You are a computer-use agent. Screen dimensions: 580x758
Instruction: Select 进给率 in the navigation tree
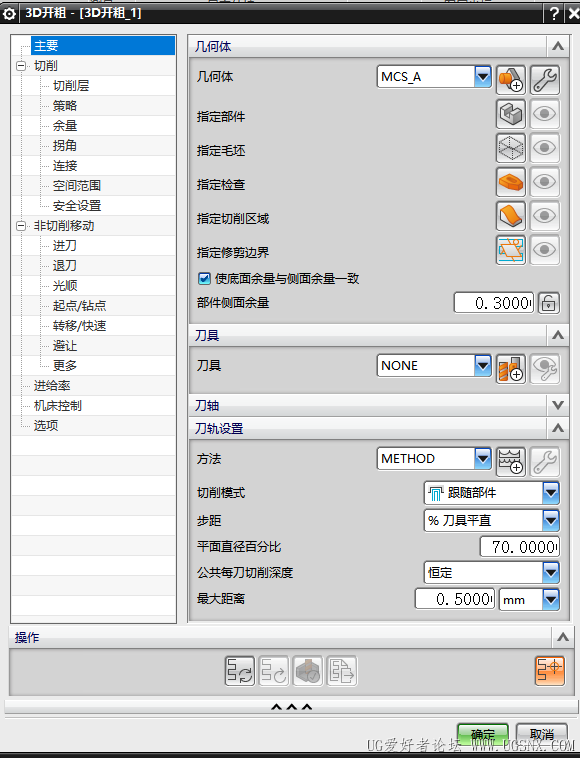(x=52, y=386)
